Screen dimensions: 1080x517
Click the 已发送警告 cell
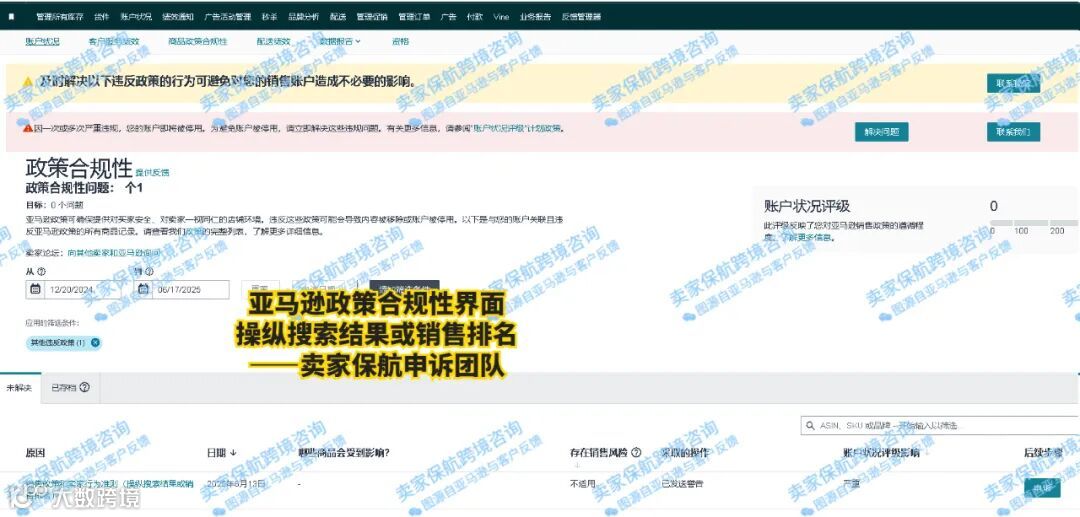pos(681,484)
